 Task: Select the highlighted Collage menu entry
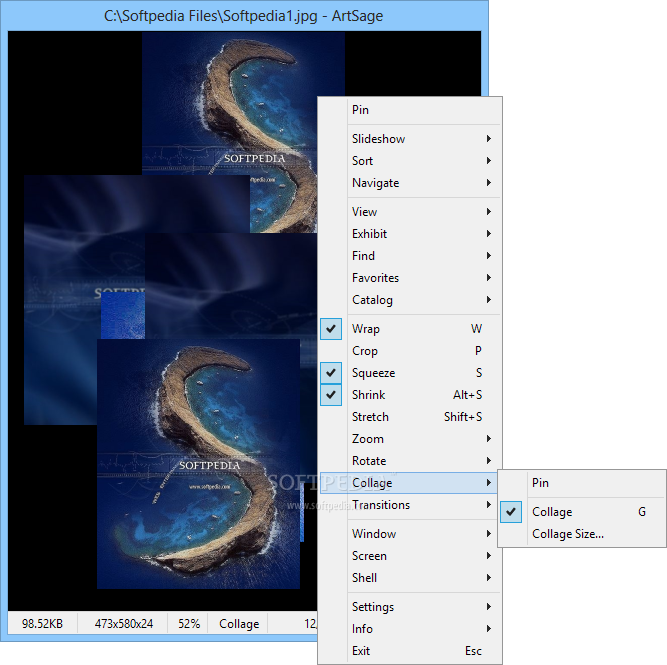pos(410,483)
